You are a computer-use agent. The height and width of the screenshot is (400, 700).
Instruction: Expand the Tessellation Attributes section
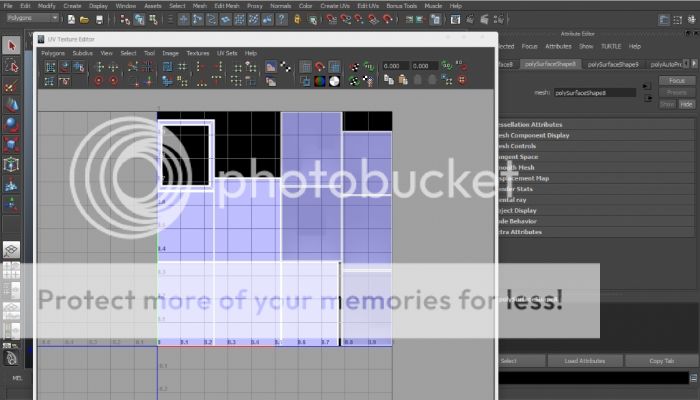point(596,125)
